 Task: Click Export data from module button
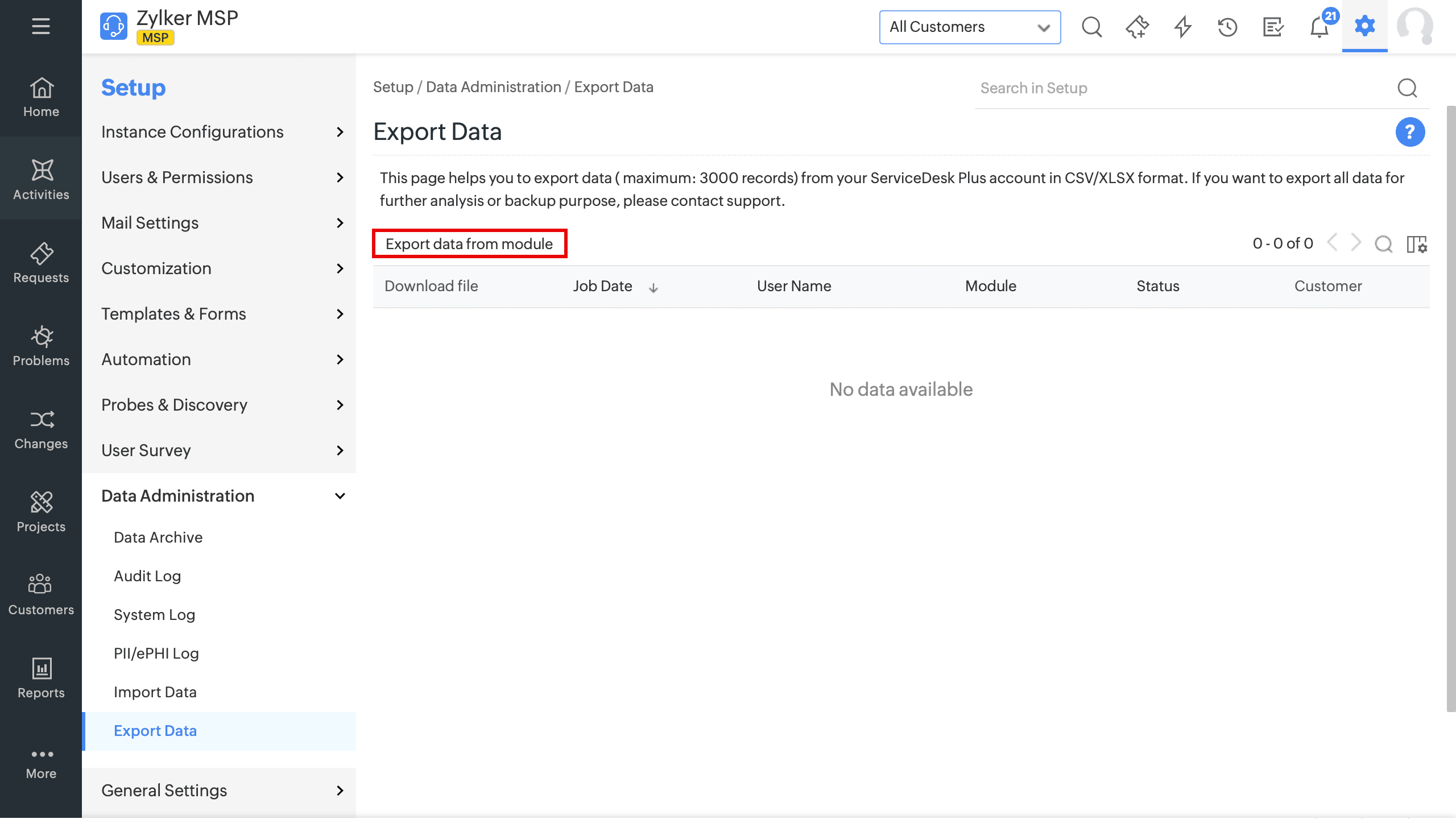[x=469, y=244]
